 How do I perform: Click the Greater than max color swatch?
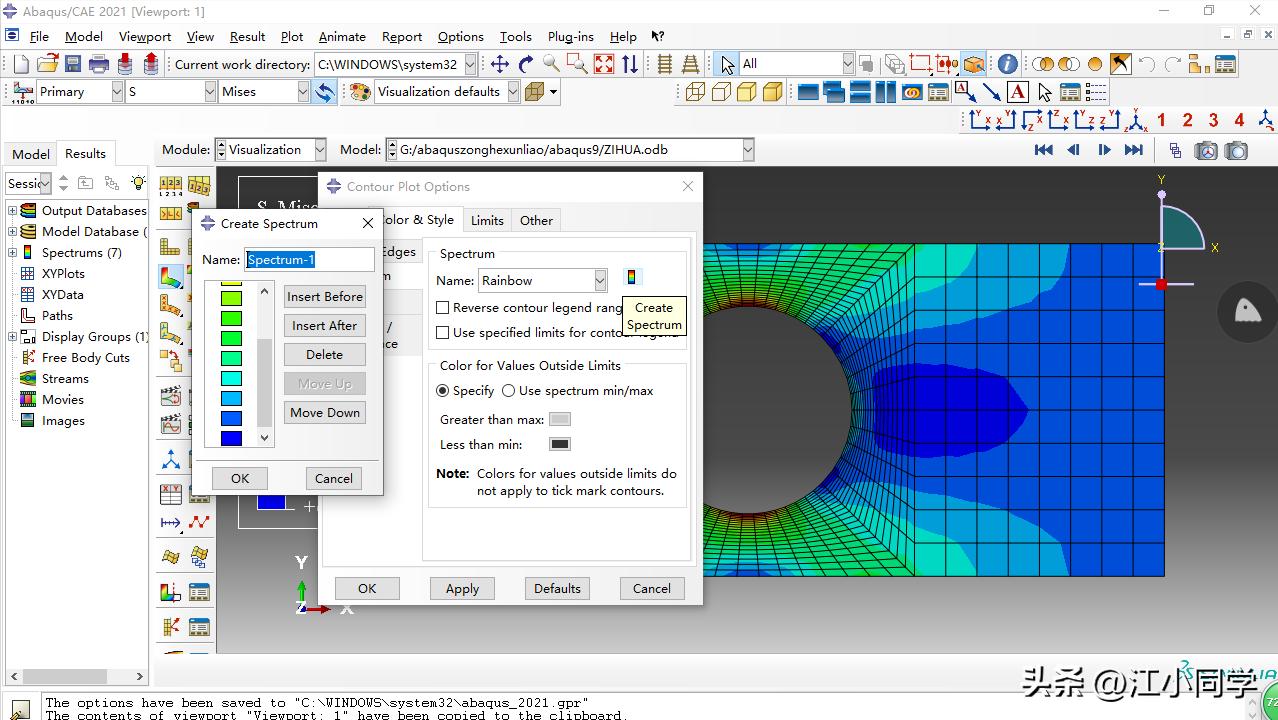coord(560,420)
